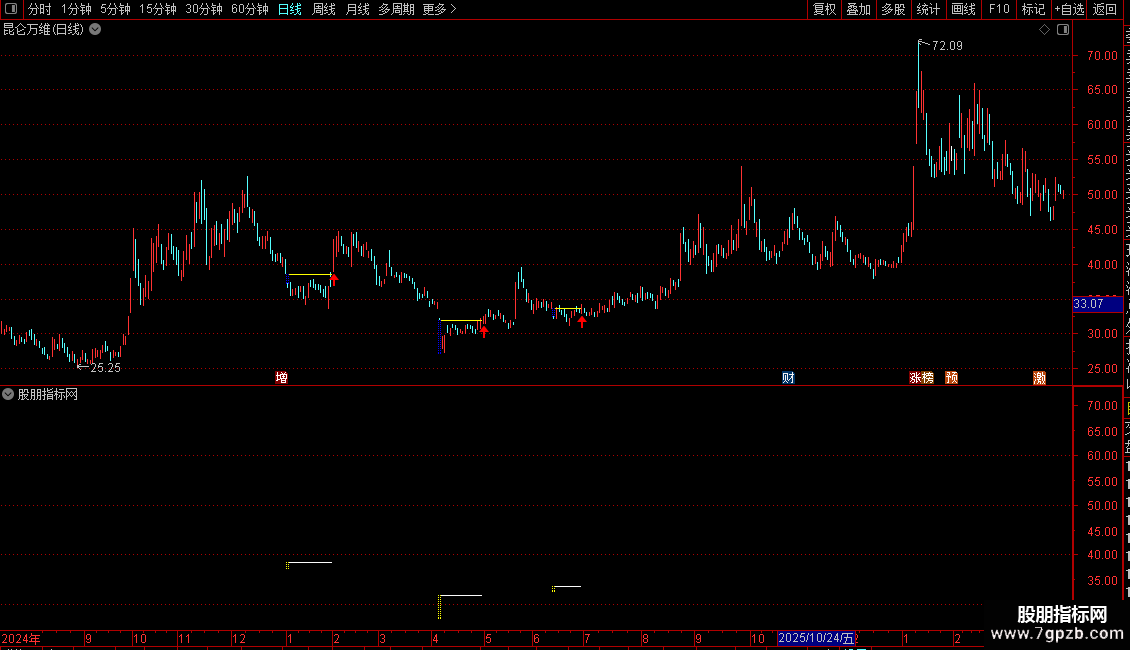
Task: Click the 激 marker near chart end
Action: pos(1039,378)
